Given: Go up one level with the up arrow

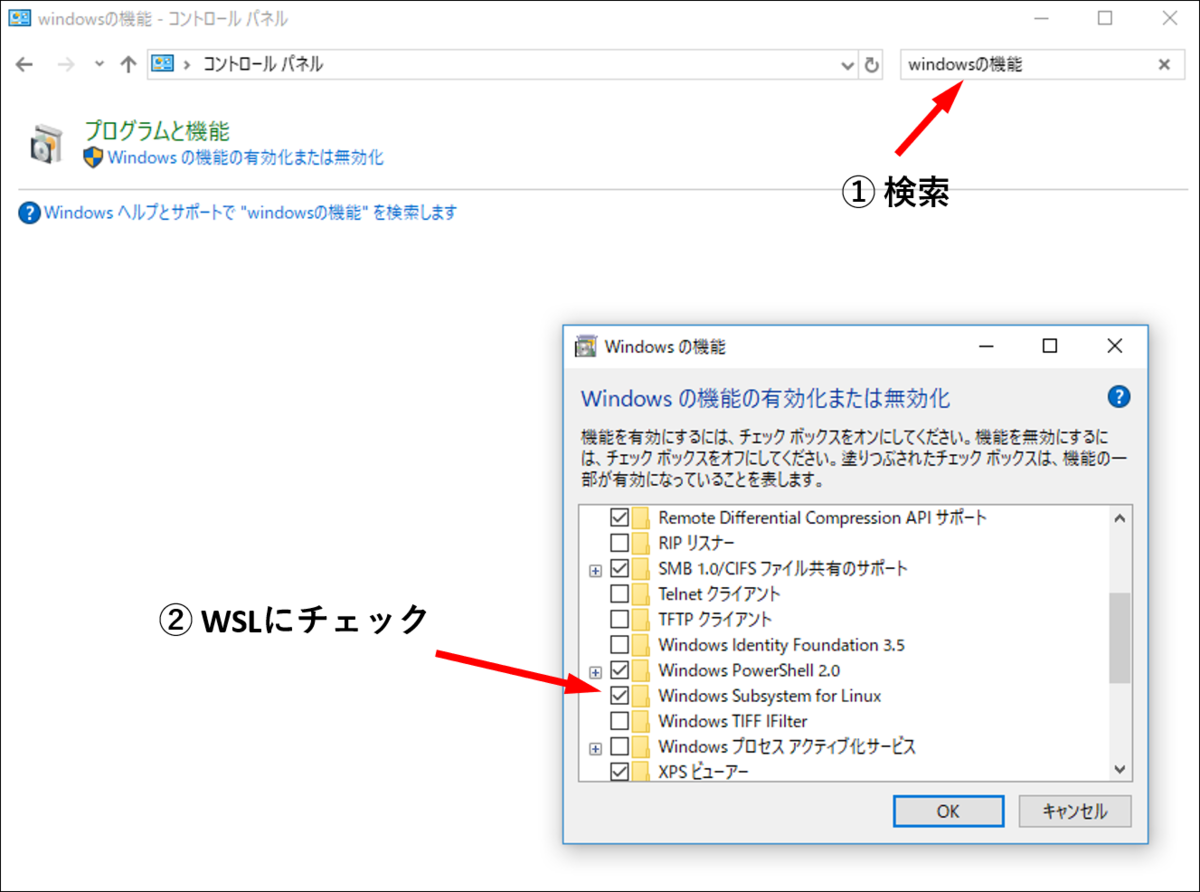Looking at the screenshot, I should point(127,65).
